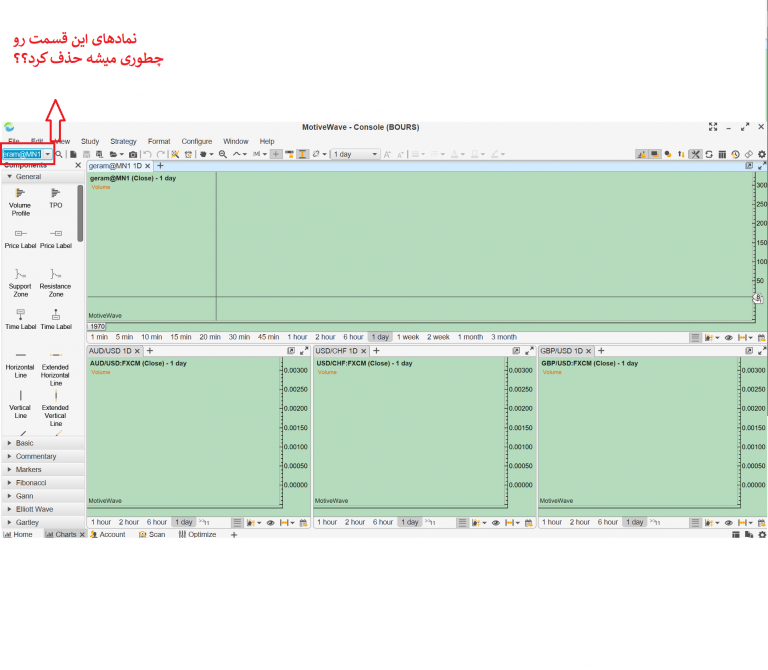This screenshot has width=768, height=670.
Task: Maximize the geram@MN1 chart panel
Action: (x=762, y=166)
